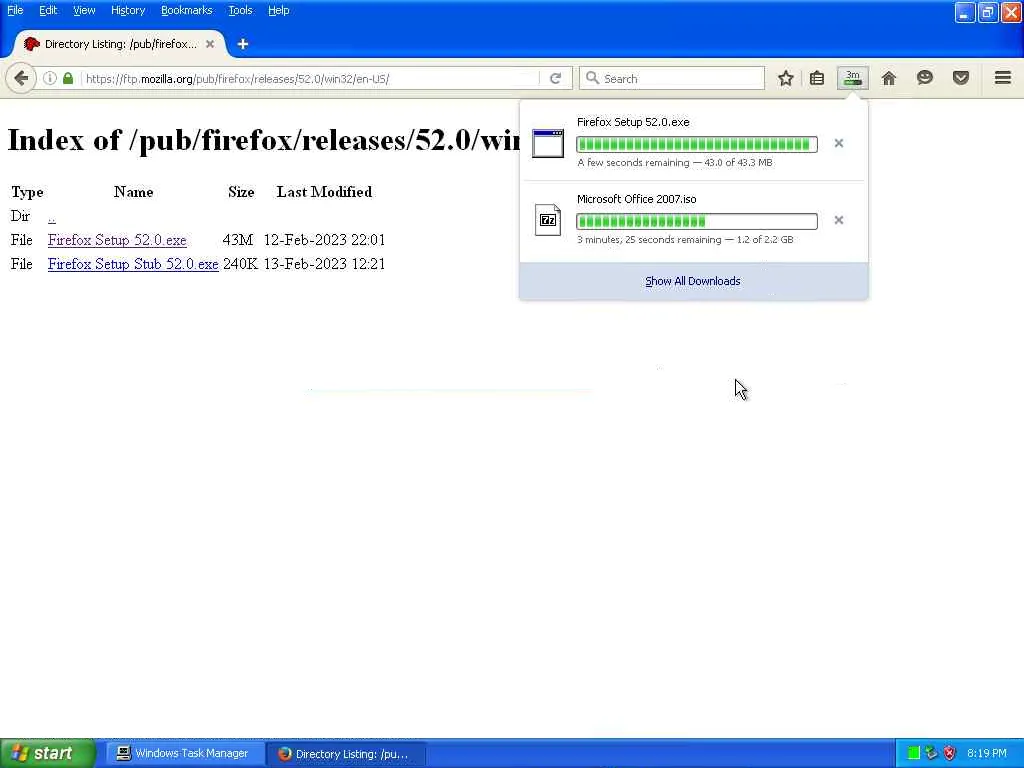Restore down the Firefox window
Viewport: 1024px width, 768px height.
point(988,12)
